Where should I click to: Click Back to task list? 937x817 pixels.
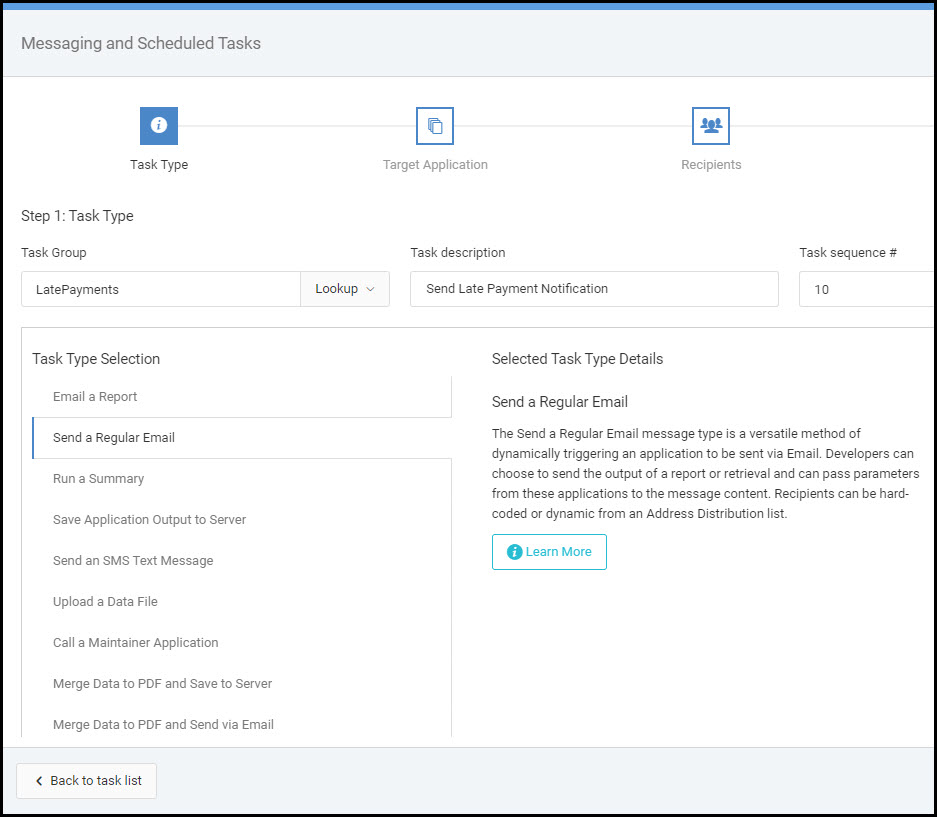(86, 781)
